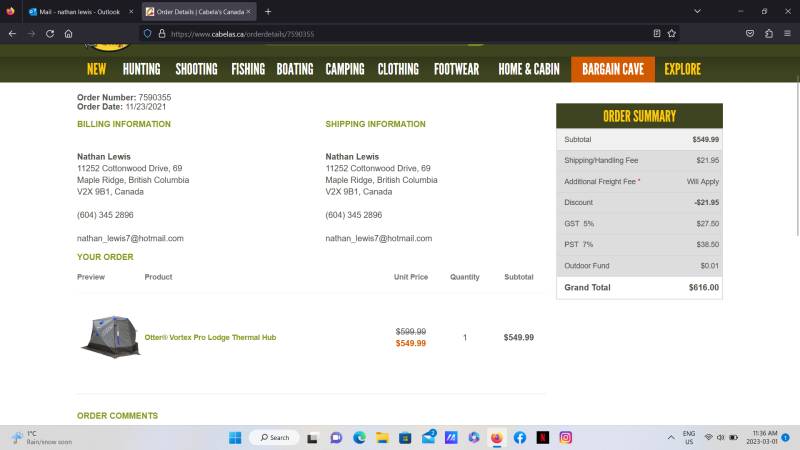Click the ice shelter product thumbnail
Image resolution: width=800 pixels, height=450 pixels.
click(110, 337)
